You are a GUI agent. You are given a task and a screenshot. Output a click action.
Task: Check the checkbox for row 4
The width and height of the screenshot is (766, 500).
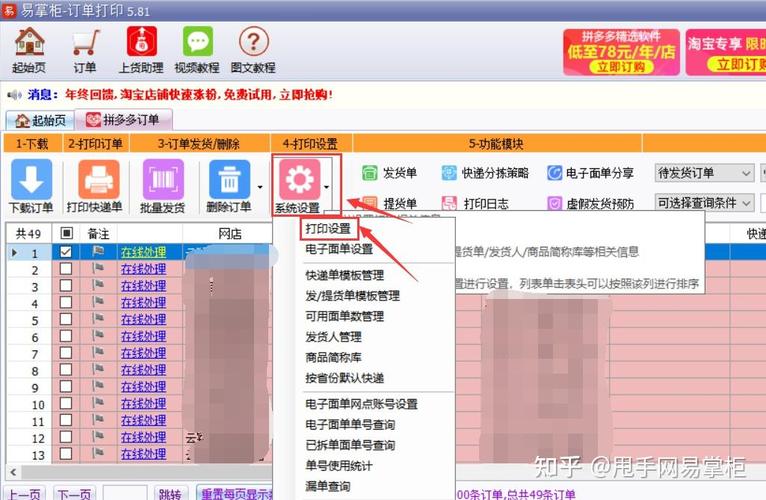[65, 302]
